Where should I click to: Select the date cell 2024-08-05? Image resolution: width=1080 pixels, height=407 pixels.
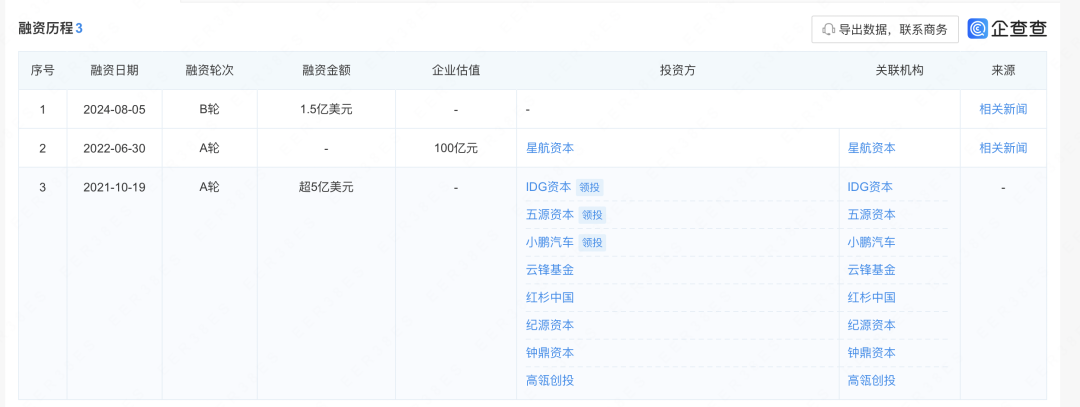114,109
